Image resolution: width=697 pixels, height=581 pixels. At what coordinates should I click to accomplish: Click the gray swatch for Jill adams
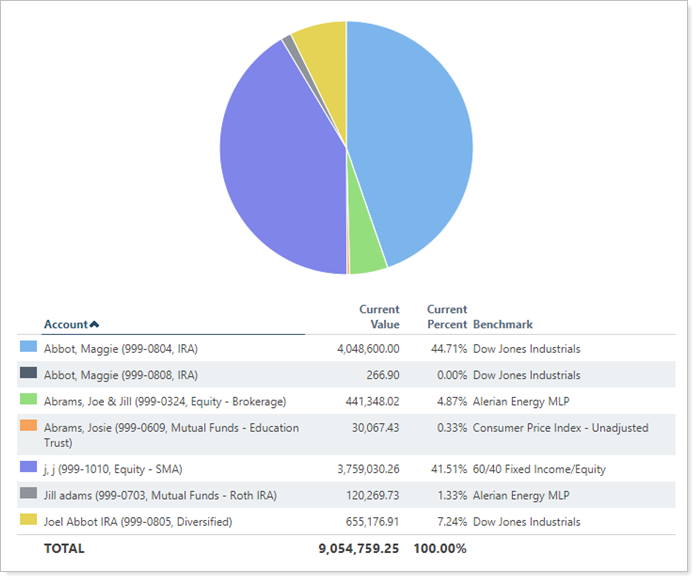(28, 493)
